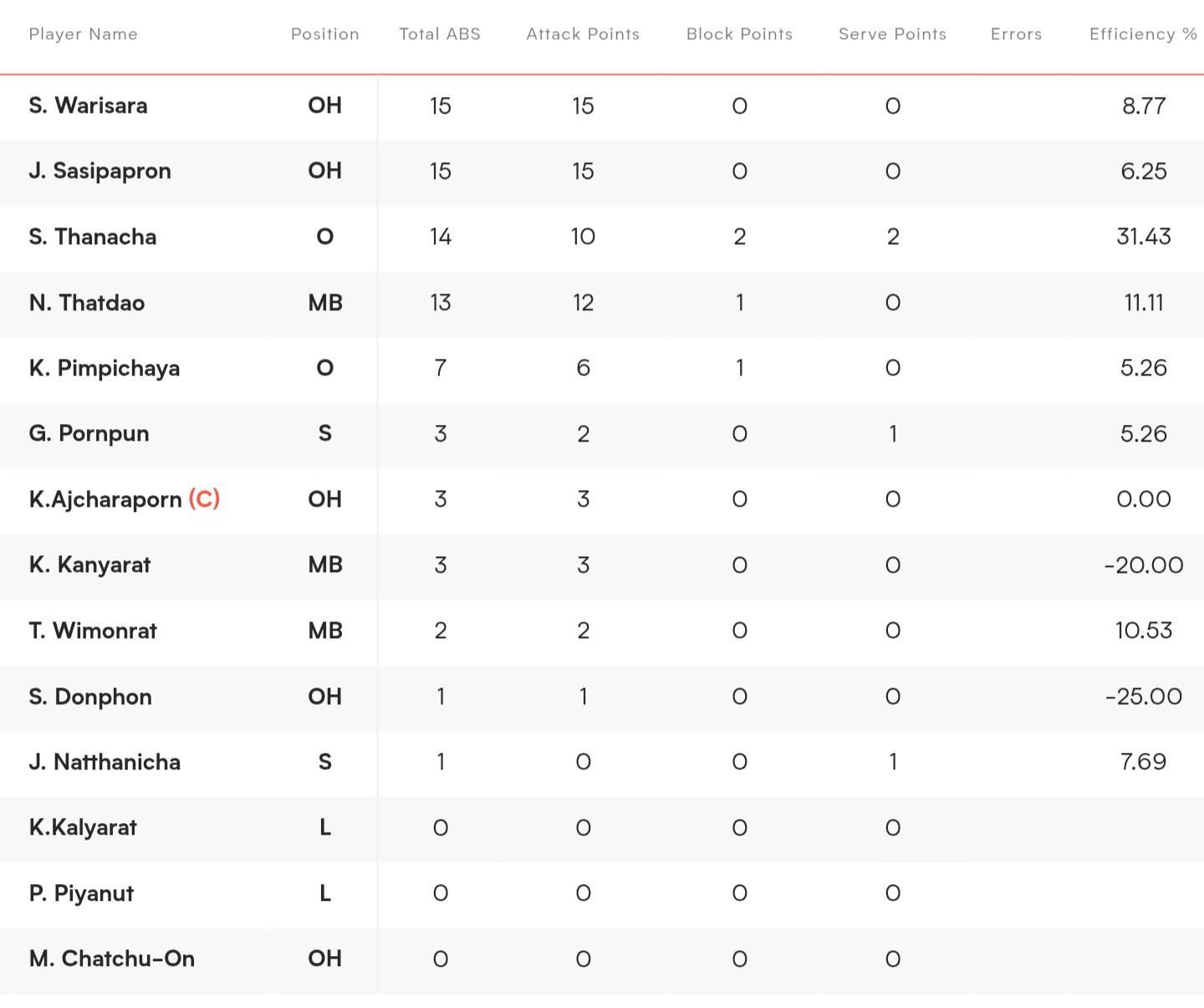Open captain K.Ajcharaporn's row
1204x1008 pixels.
[602, 499]
